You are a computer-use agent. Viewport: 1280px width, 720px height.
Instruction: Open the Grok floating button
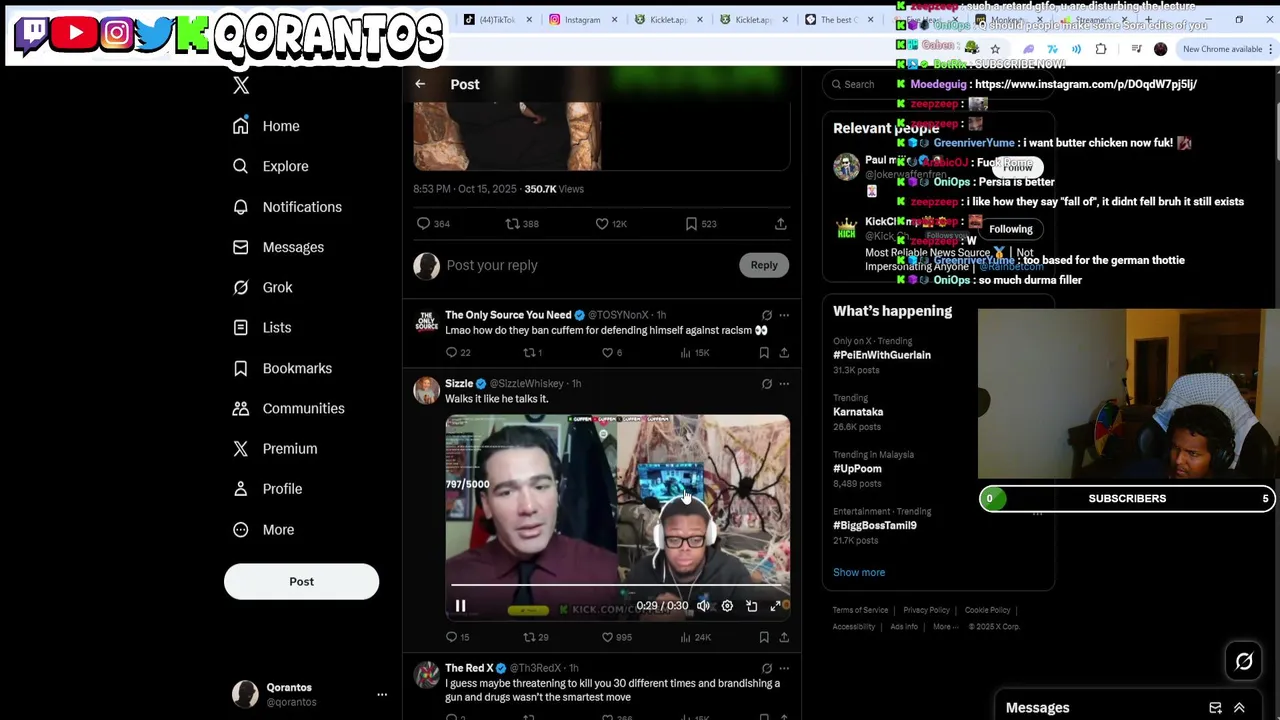pyautogui.click(x=1244, y=661)
